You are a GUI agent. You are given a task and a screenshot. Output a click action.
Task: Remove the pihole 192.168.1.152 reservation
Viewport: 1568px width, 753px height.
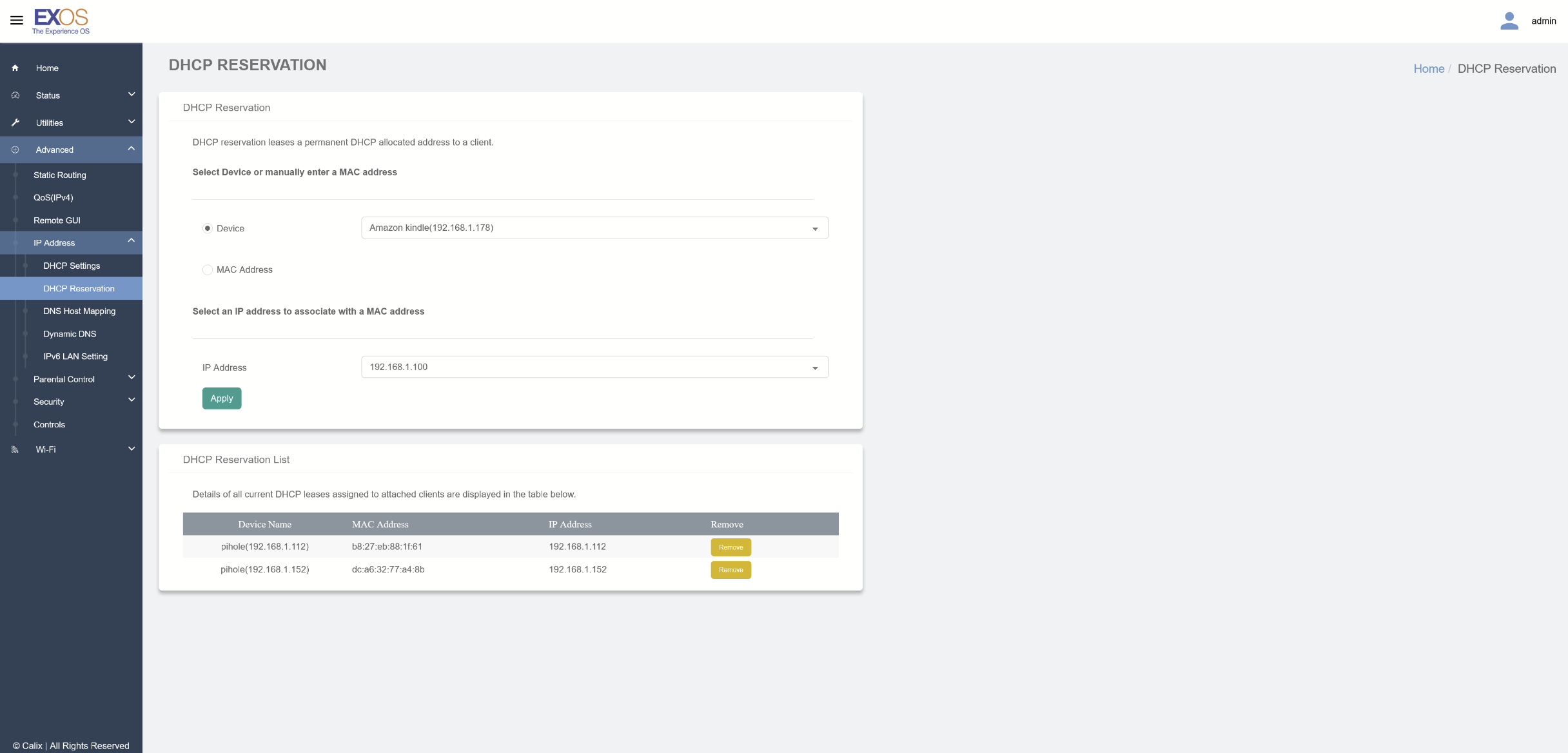tap(730, 570)
